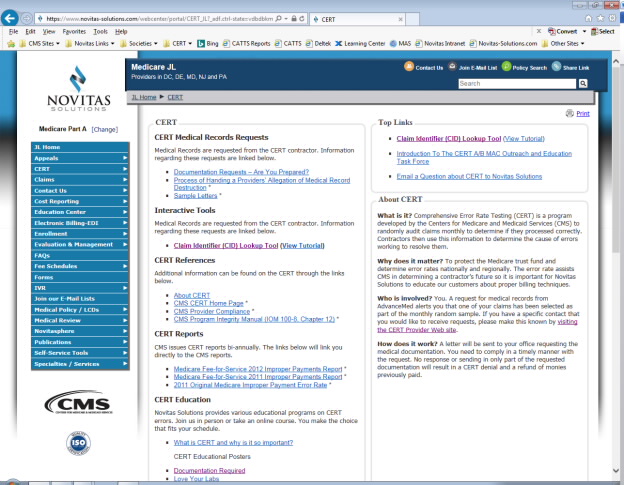Open Email a Question about CERT link
Viewport: 624px width, 485px height.
point(469,176)
